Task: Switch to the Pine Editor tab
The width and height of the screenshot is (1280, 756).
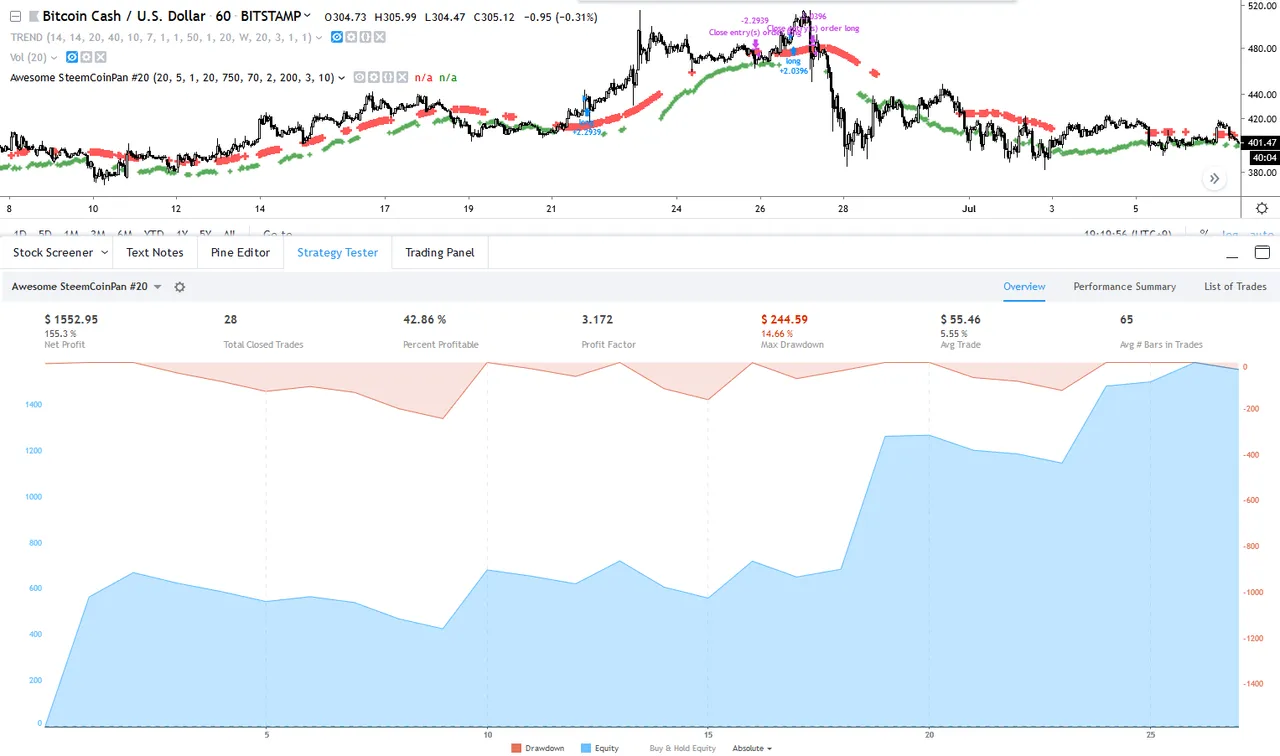Action: [x=240, y=252]
